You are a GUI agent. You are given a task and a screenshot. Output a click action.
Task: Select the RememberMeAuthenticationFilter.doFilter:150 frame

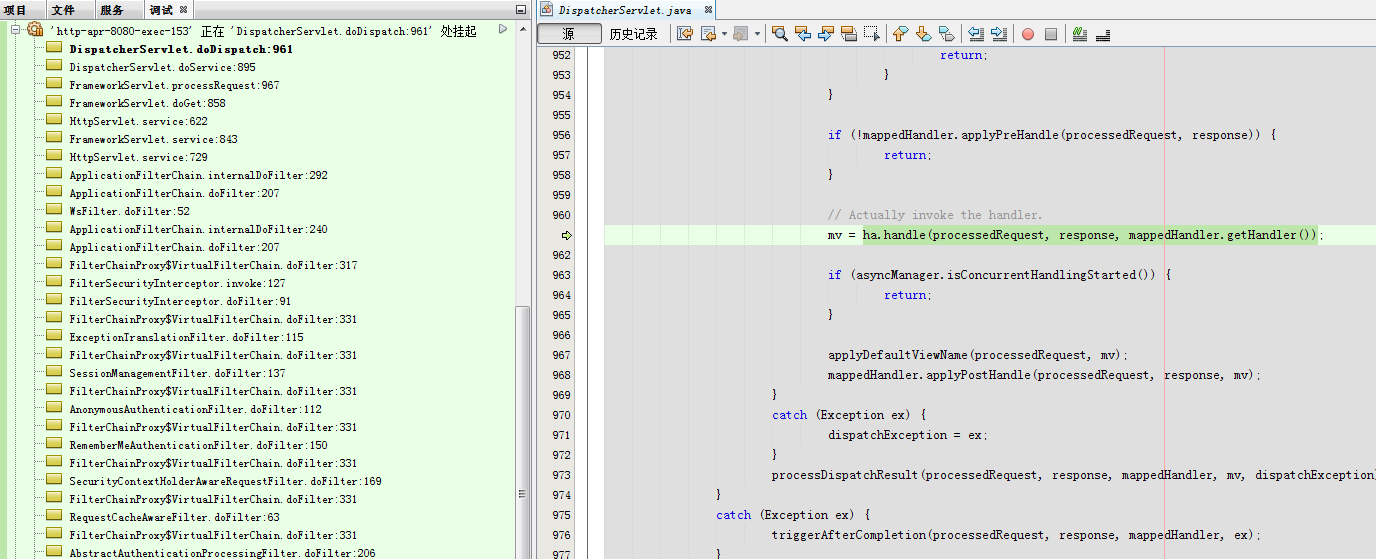pyautogui.click(x=198, y=445)
